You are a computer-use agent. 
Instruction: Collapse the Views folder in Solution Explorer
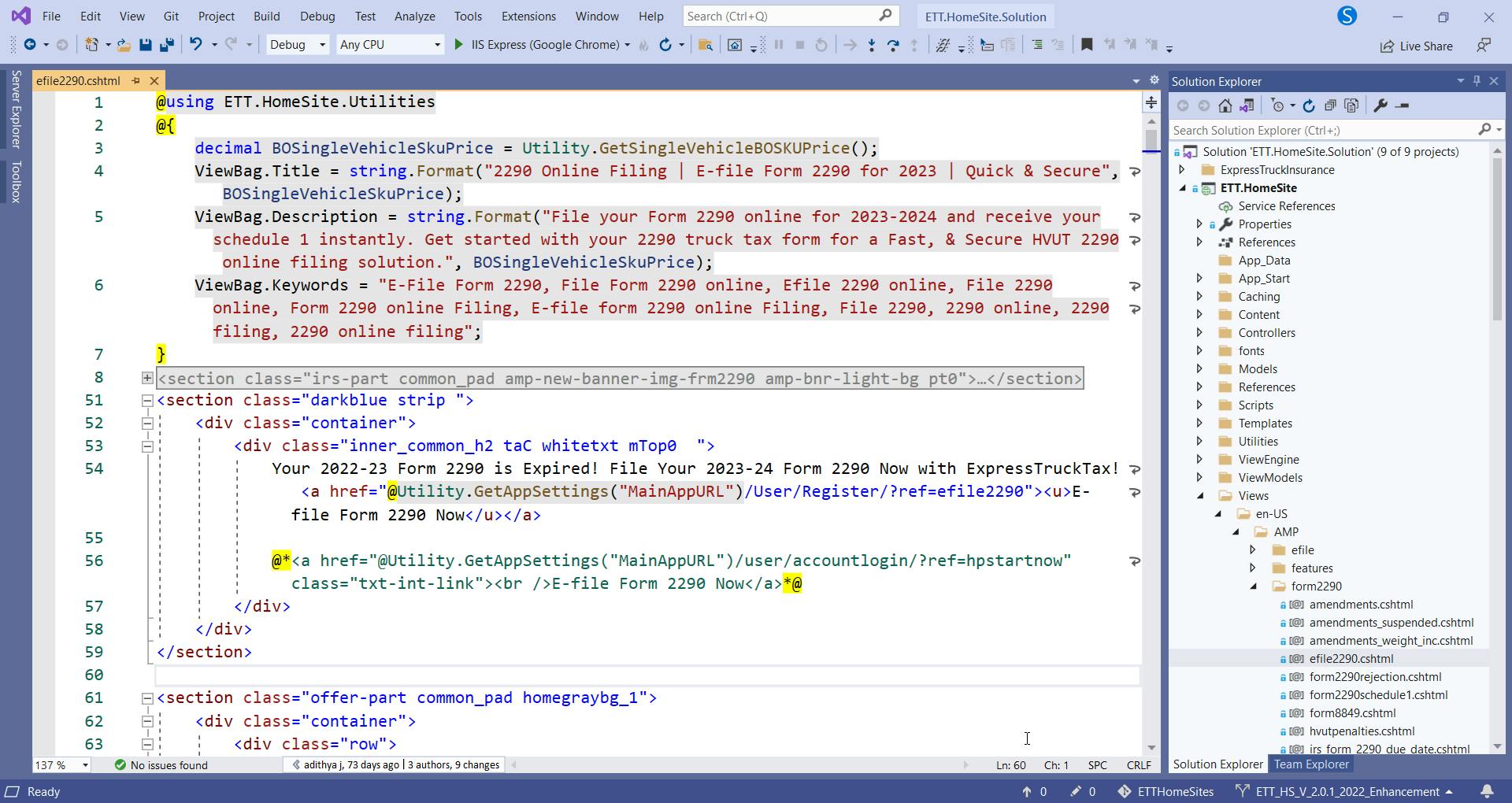[1199, 495]
